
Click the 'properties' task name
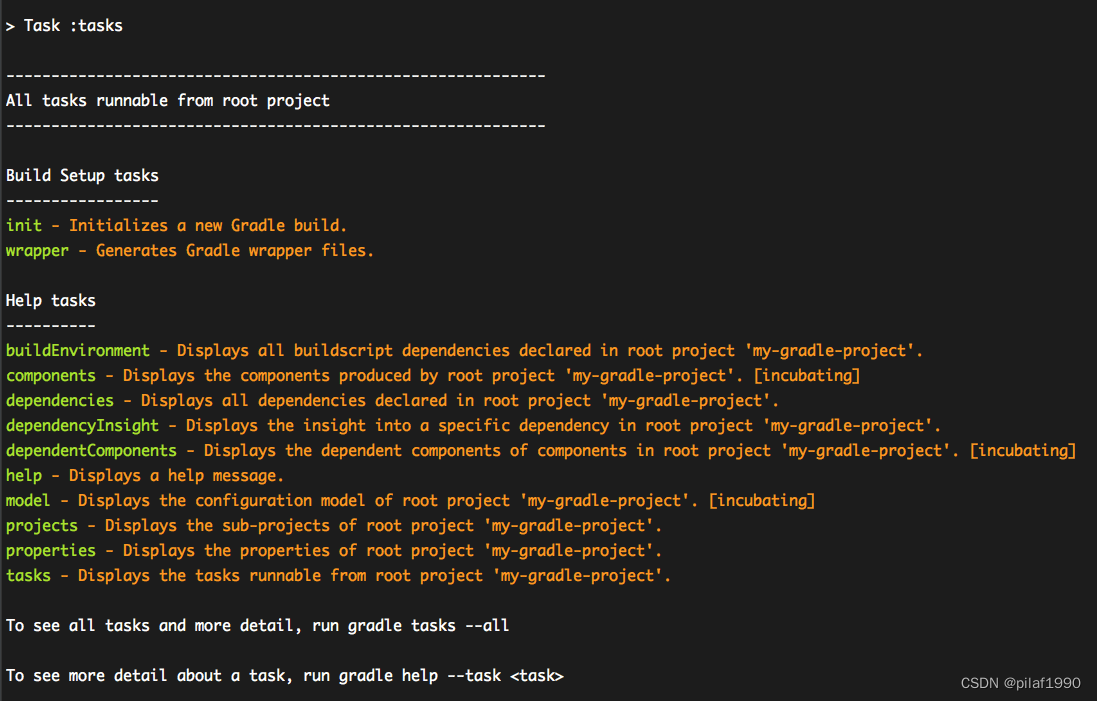(51, 551)
